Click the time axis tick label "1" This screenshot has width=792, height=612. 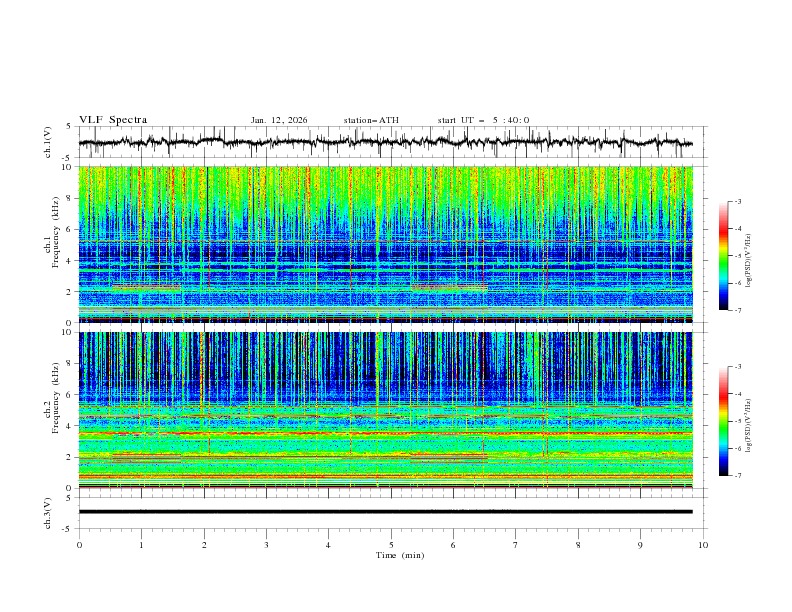pos(141,545)
